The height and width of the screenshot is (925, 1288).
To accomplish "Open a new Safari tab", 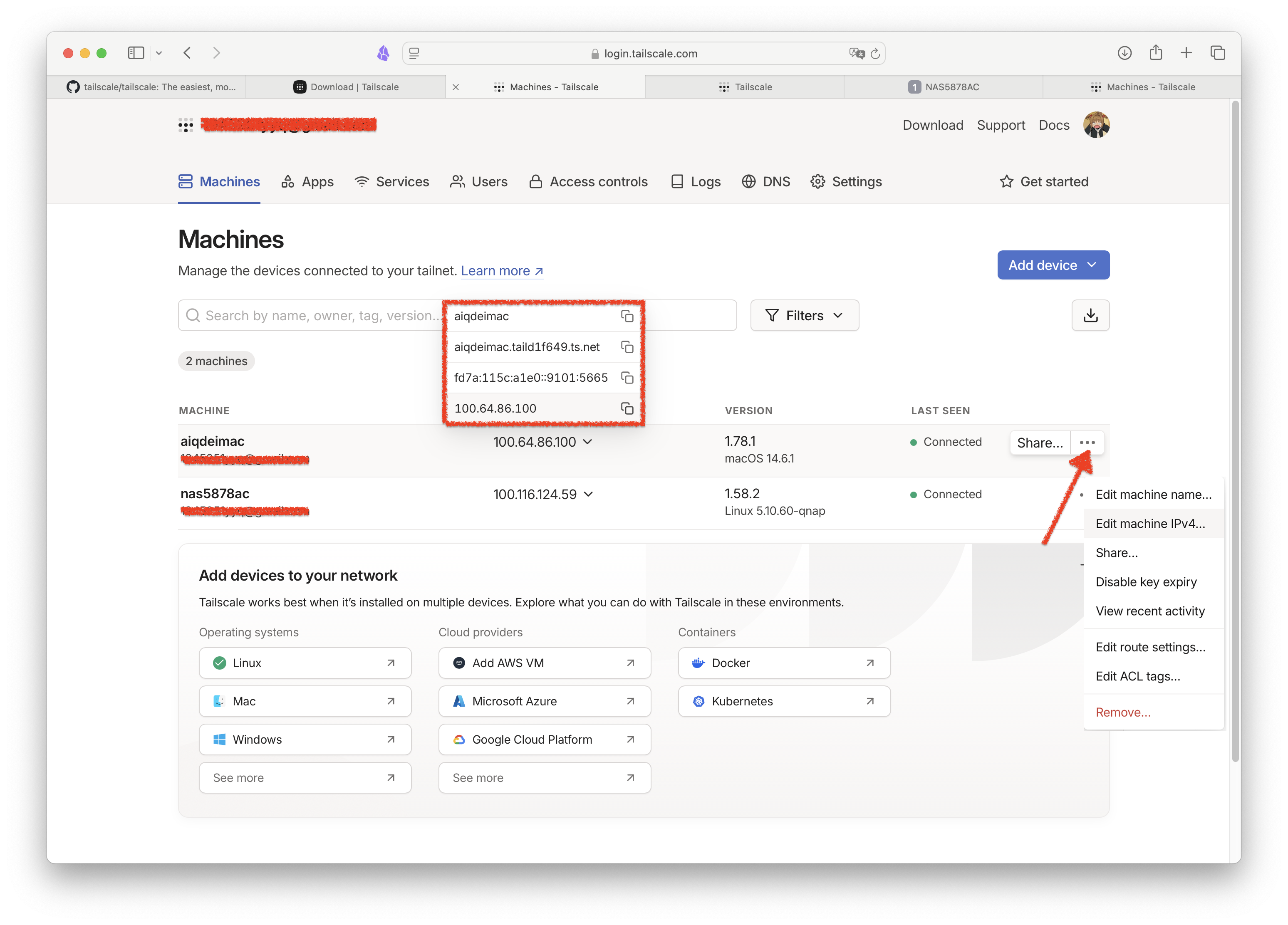I will (x=1186, y=53).
